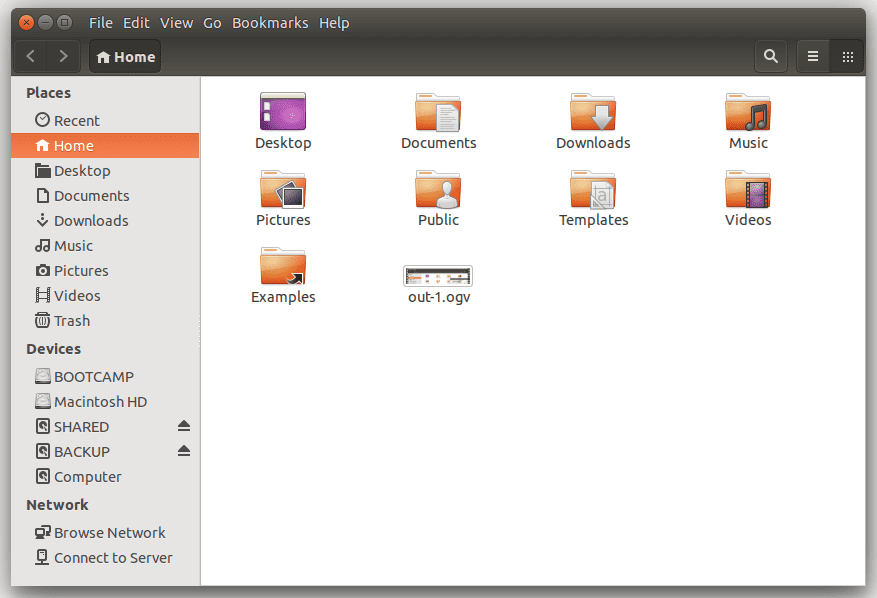The height and width of the screenshot is (598, 877).
Task: Open the Edit menu
Action: coord(136,23)
